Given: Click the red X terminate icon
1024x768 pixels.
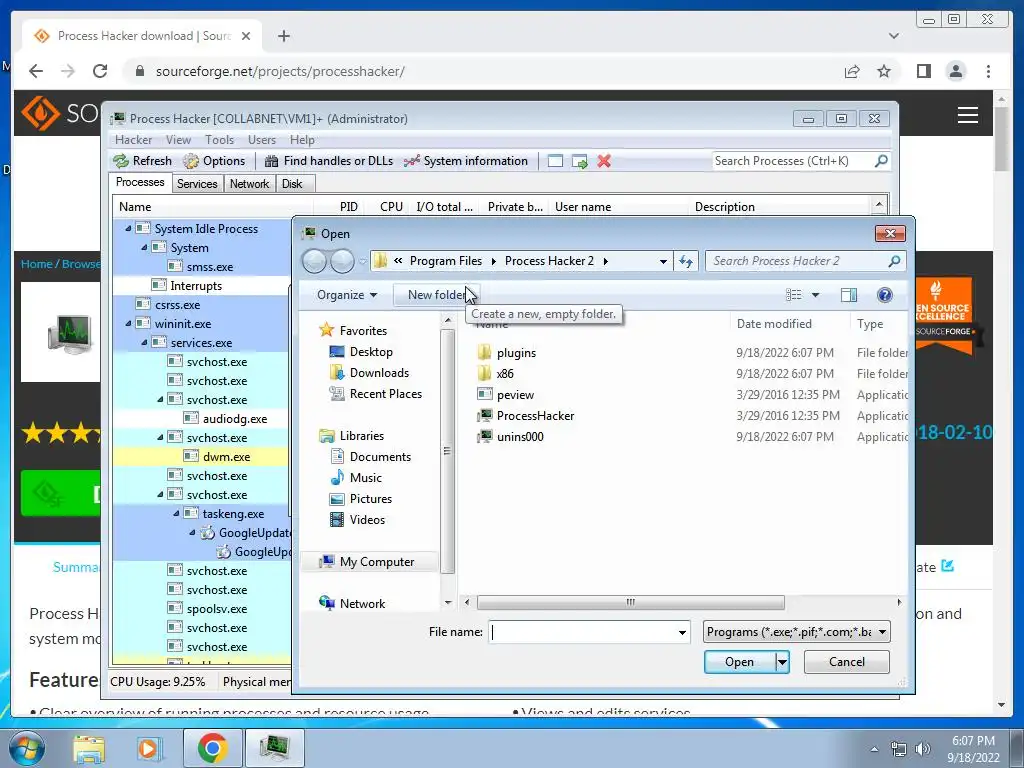Looking at the screenshot, I should (604, 161).
